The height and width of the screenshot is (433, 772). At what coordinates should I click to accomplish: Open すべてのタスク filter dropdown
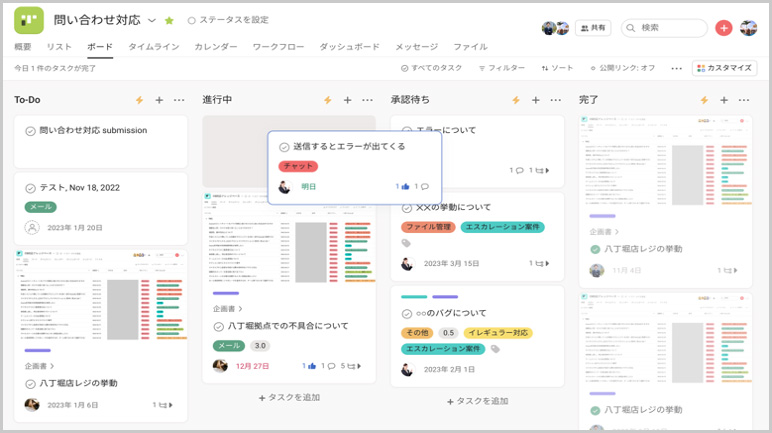point(431,68)
